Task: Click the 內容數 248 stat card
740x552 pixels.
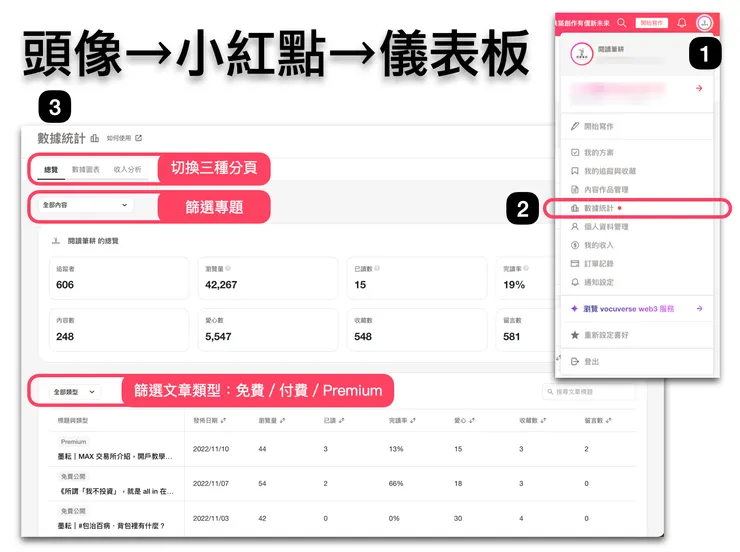Action: pos(118,330)
